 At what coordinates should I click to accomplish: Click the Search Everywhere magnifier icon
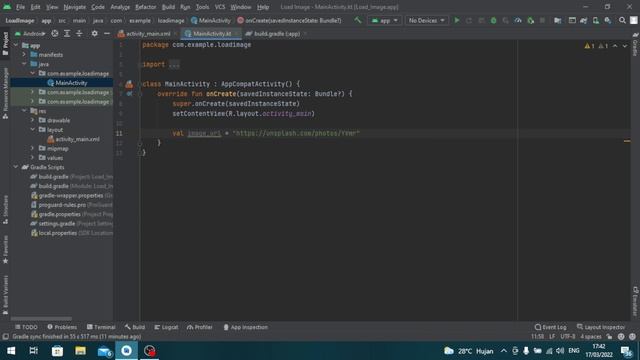622,20
